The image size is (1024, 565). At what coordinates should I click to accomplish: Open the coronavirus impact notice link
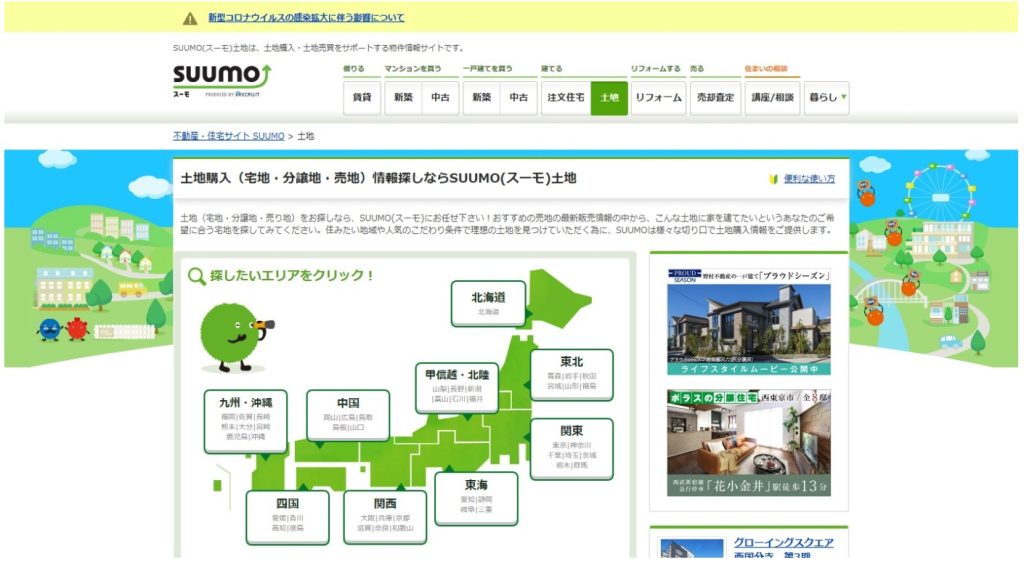tap(306, 18)
